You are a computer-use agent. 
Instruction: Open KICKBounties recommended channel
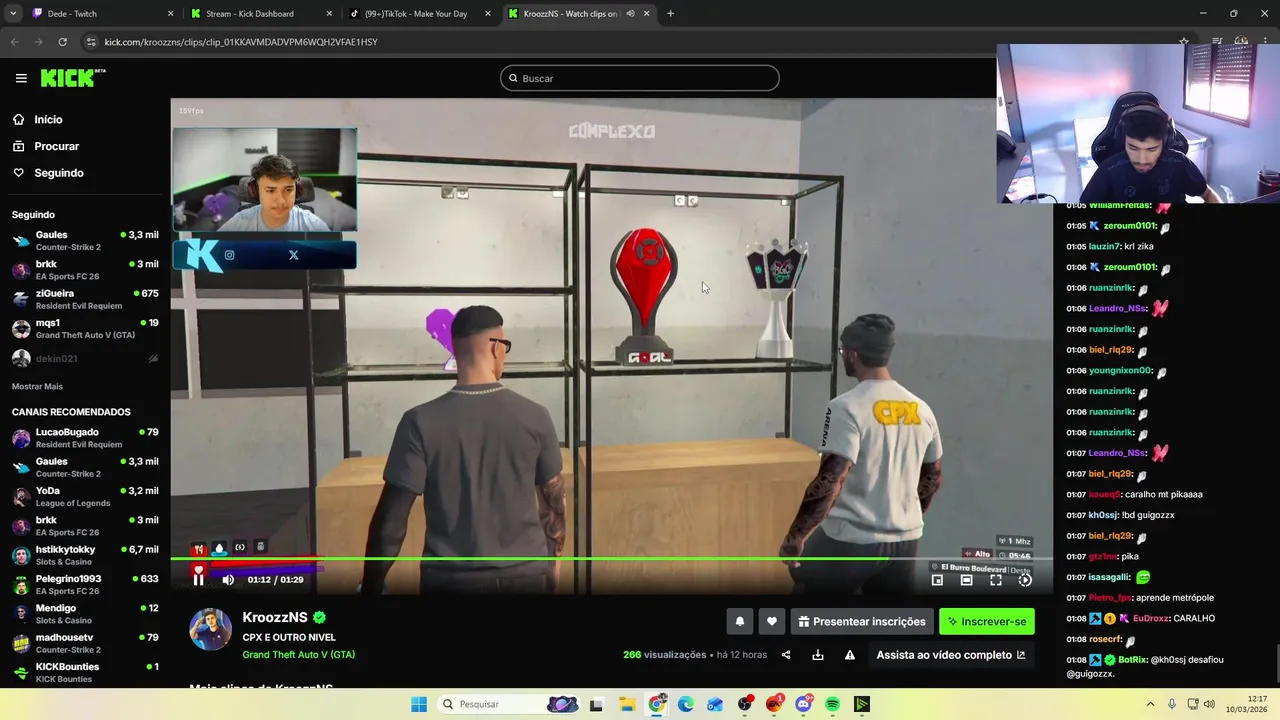(x=85, y=672)
